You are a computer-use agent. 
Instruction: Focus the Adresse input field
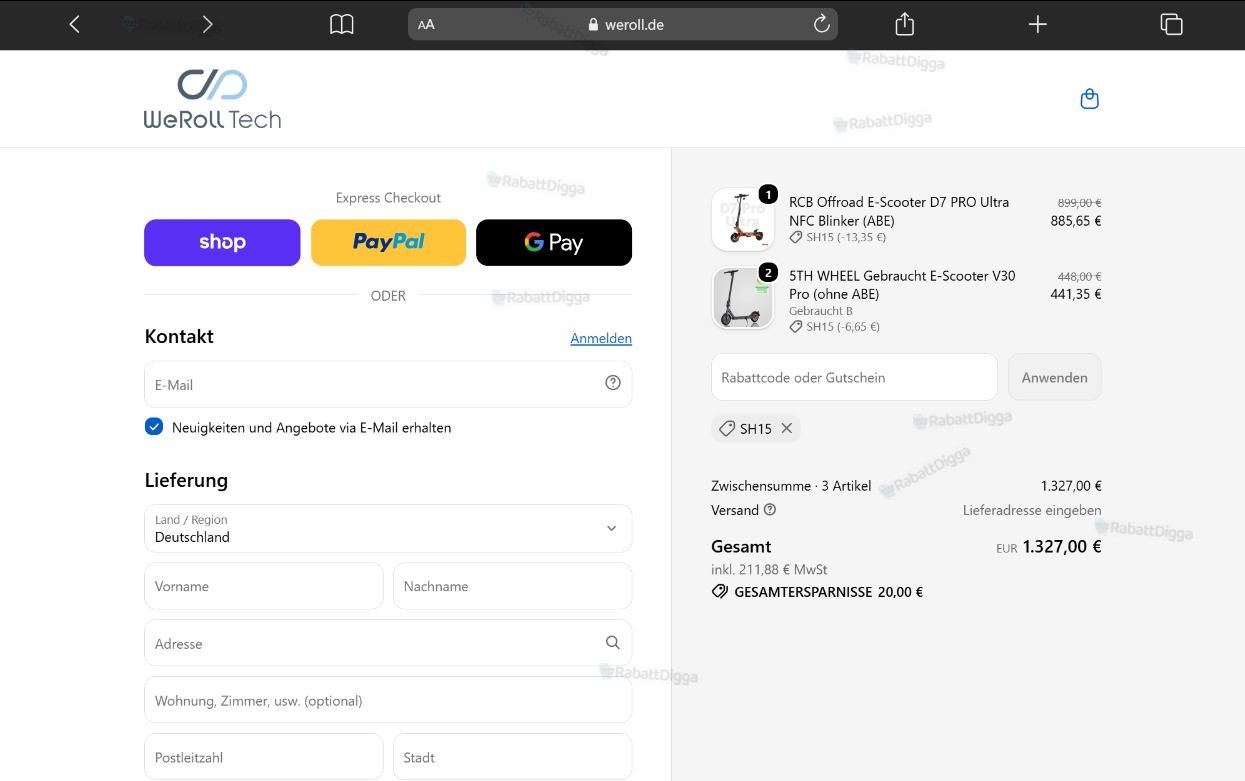tap(388, 643)
